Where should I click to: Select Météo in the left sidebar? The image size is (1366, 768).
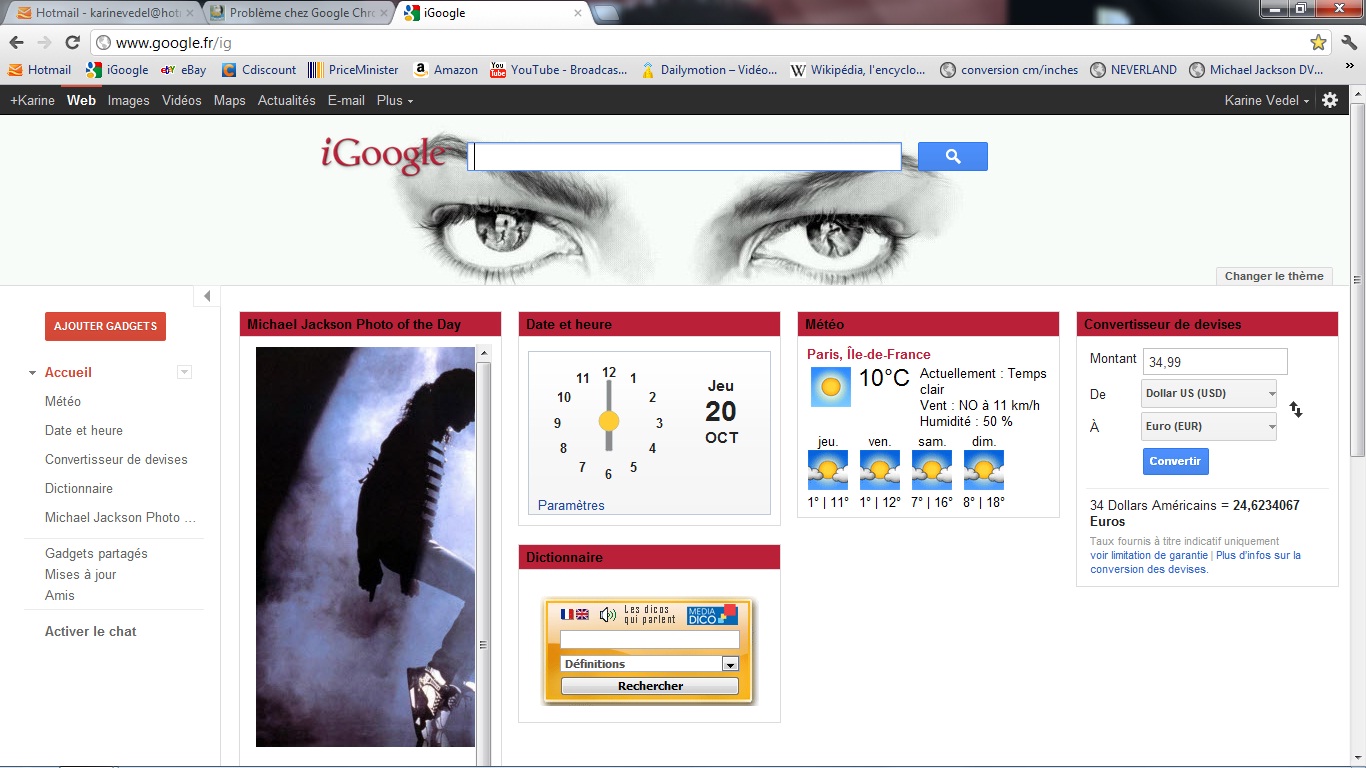63,401
